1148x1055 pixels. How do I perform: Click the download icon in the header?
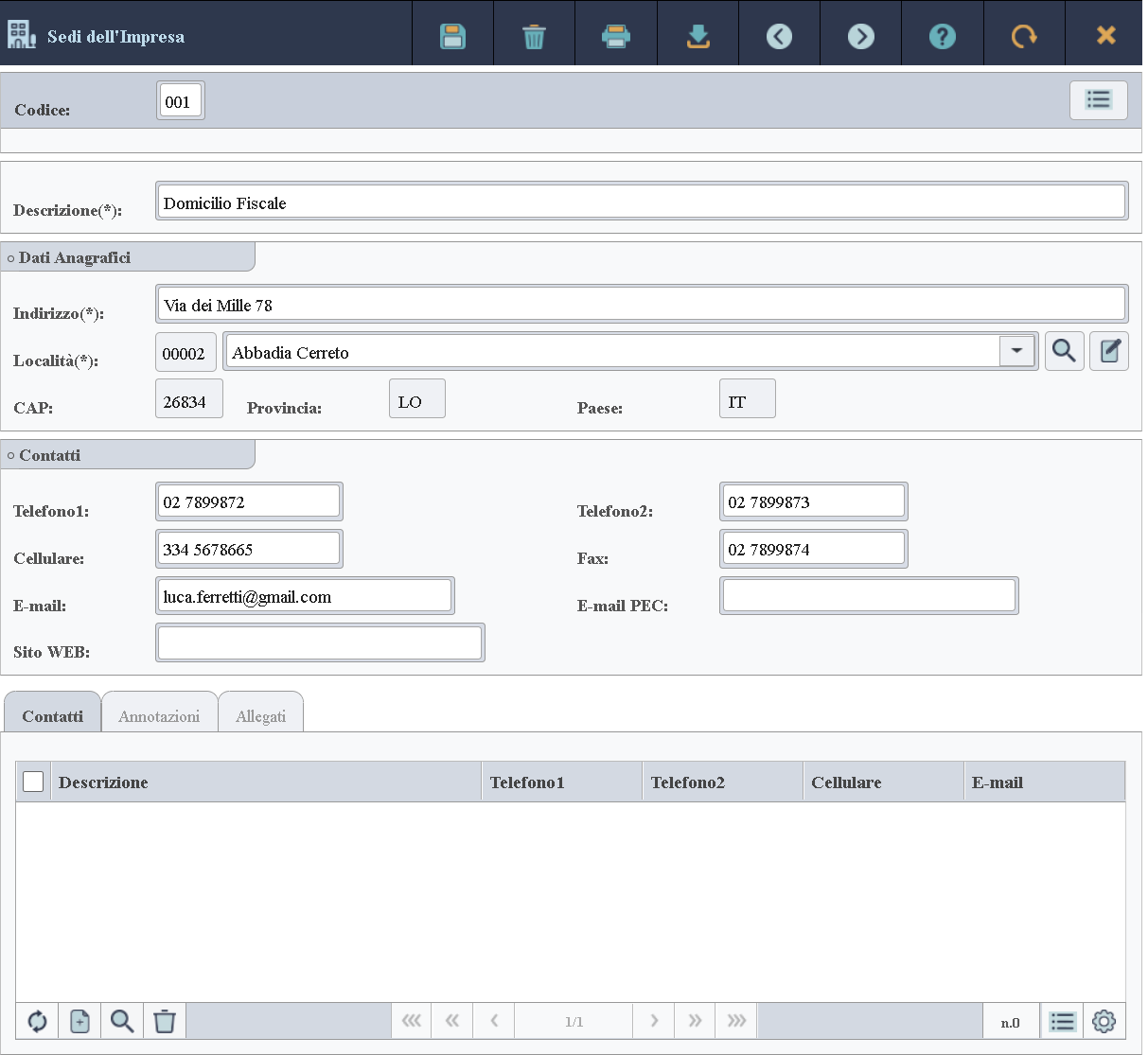(x=698, y=36)
